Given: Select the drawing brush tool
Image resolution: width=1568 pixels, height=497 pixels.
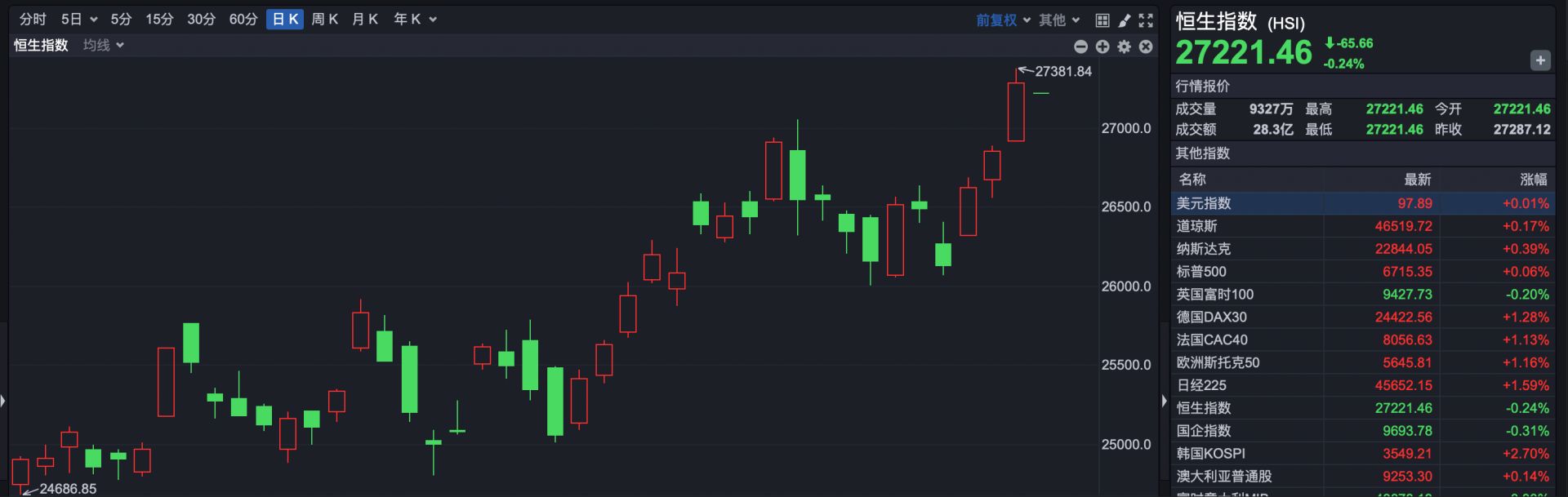Looking at the screenshot, I should click(x=1125, y=20).
